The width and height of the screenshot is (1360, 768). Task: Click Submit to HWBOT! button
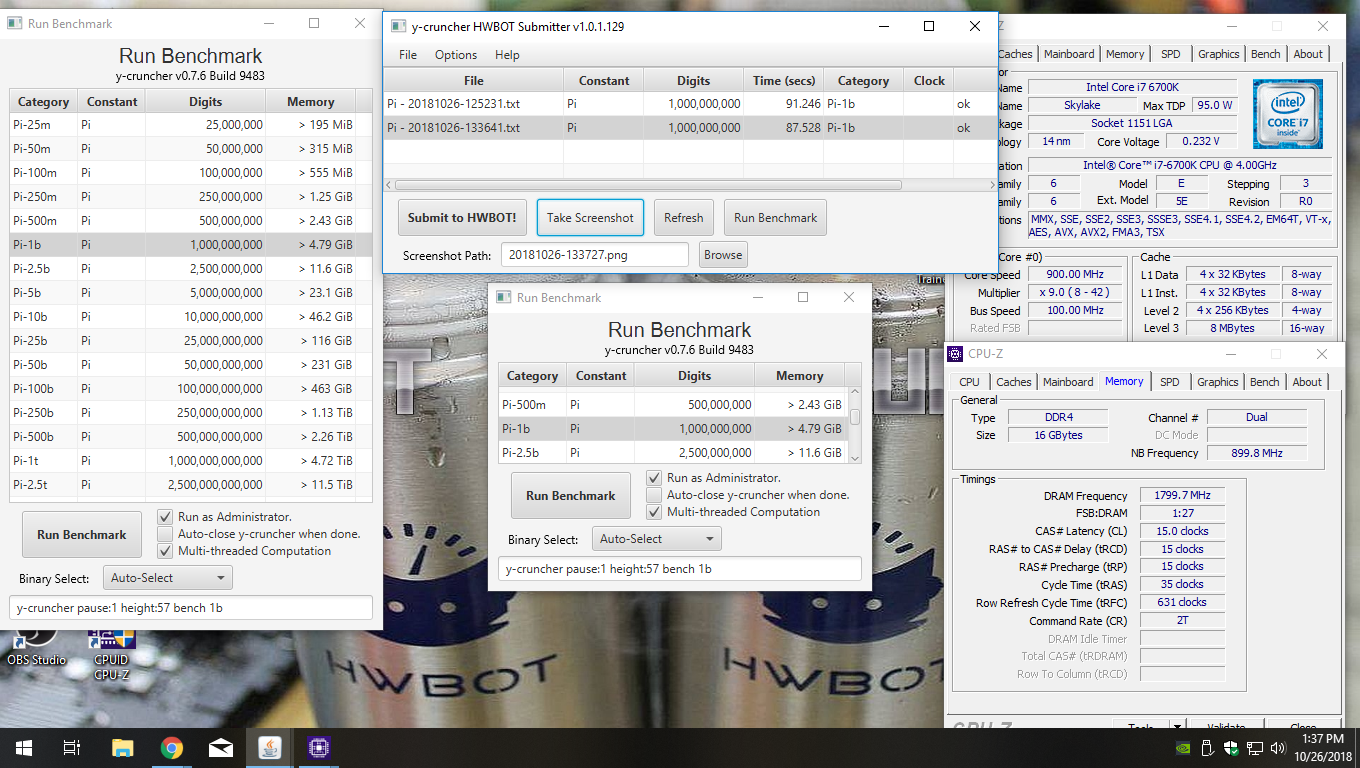[461, 218]
